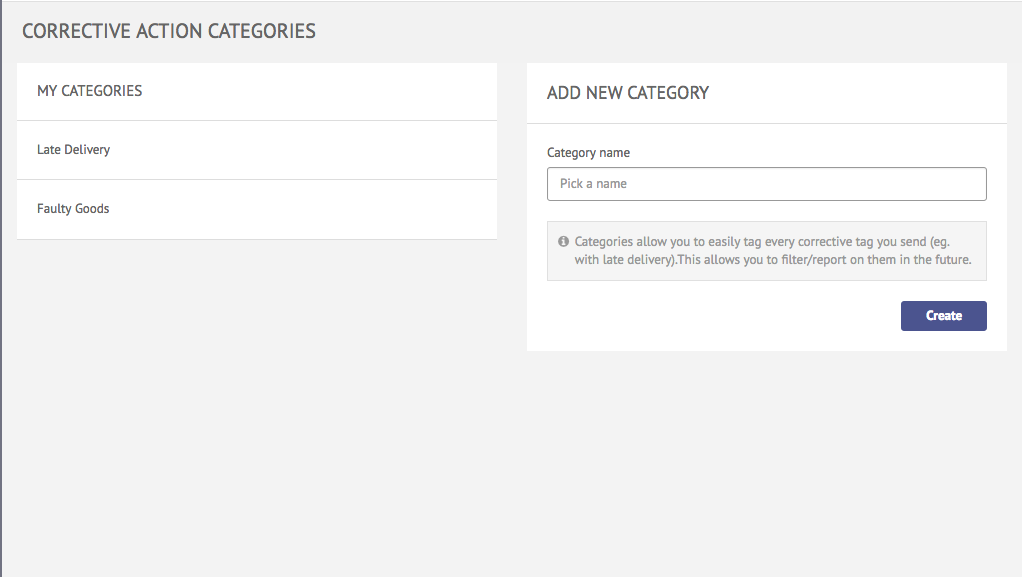Focus the Category name input field
Screen dimensions: 1022x577
click(766, 184)
